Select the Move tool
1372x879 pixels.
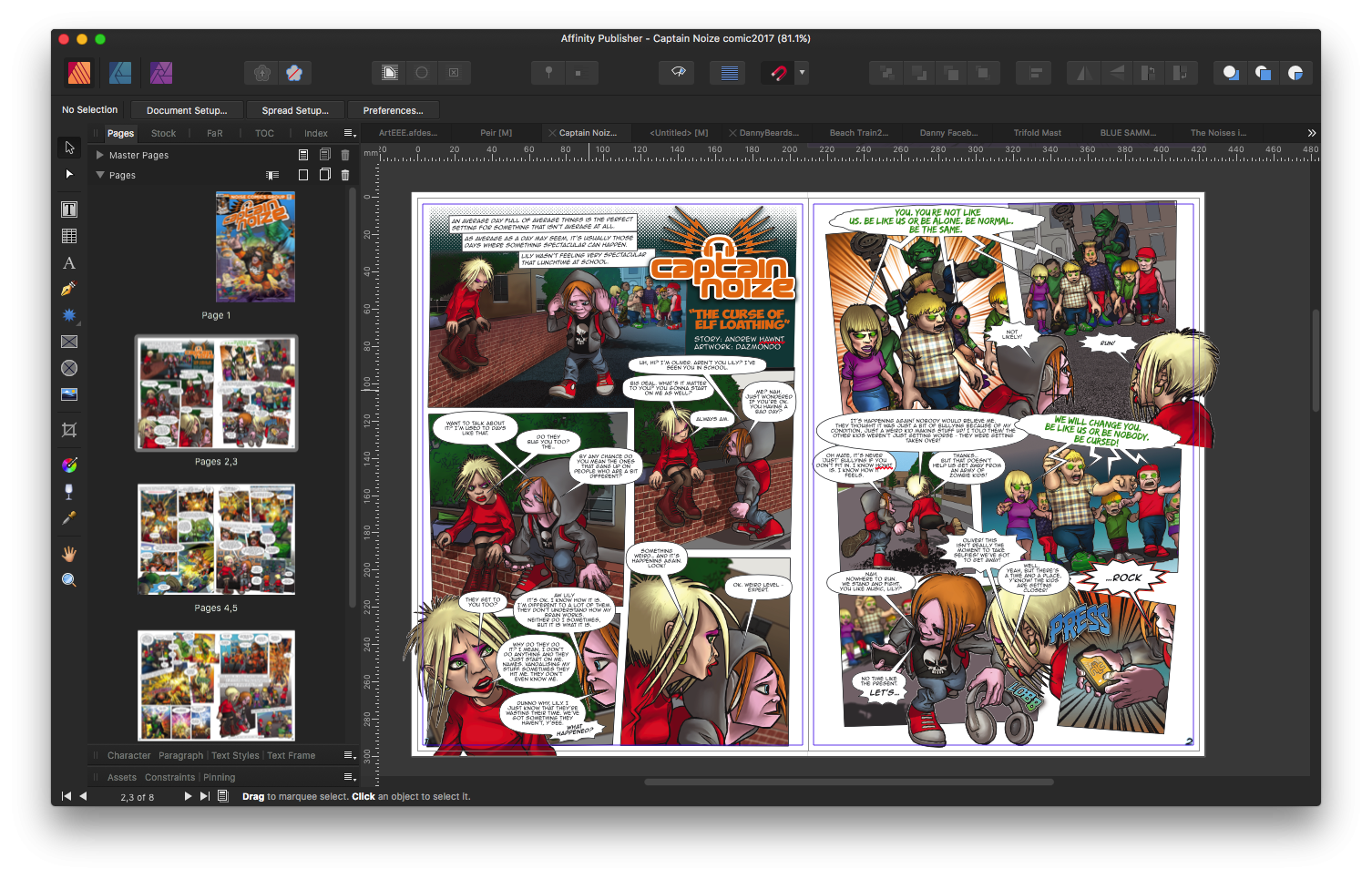pos(69,148)
